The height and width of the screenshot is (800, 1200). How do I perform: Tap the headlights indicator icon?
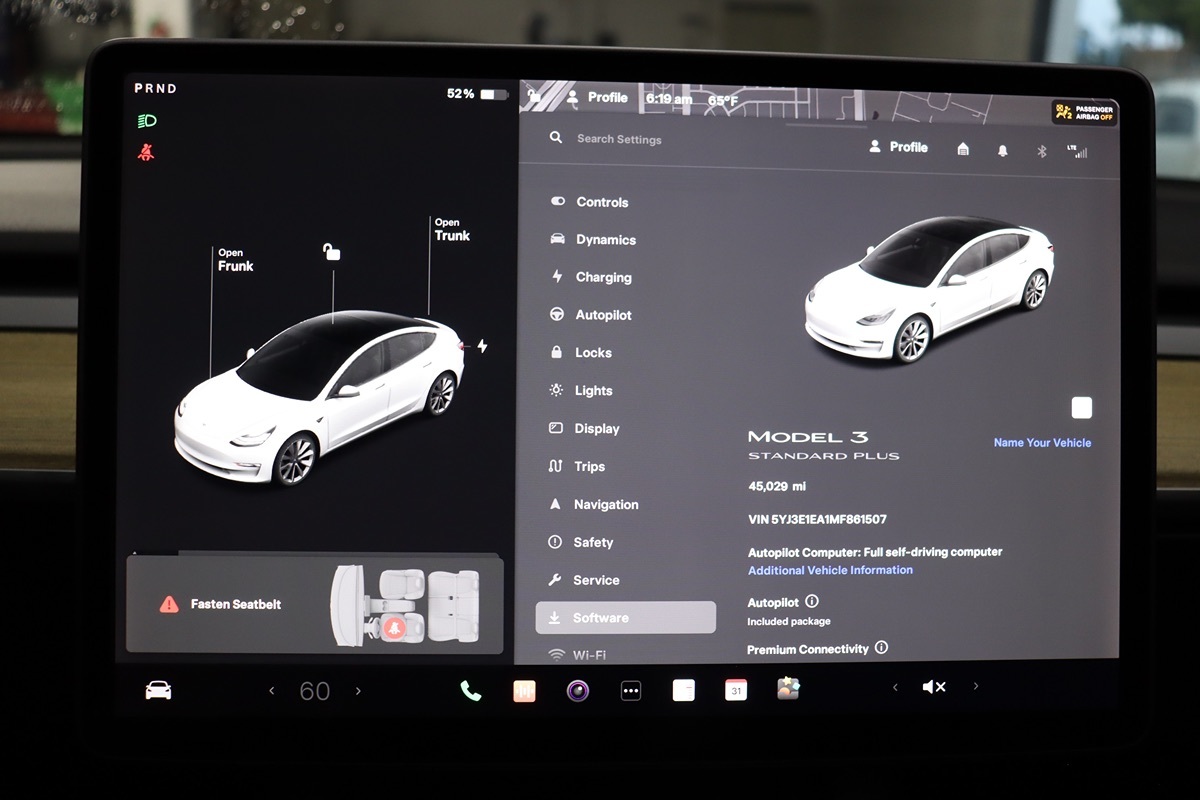(x=147, y=121)
